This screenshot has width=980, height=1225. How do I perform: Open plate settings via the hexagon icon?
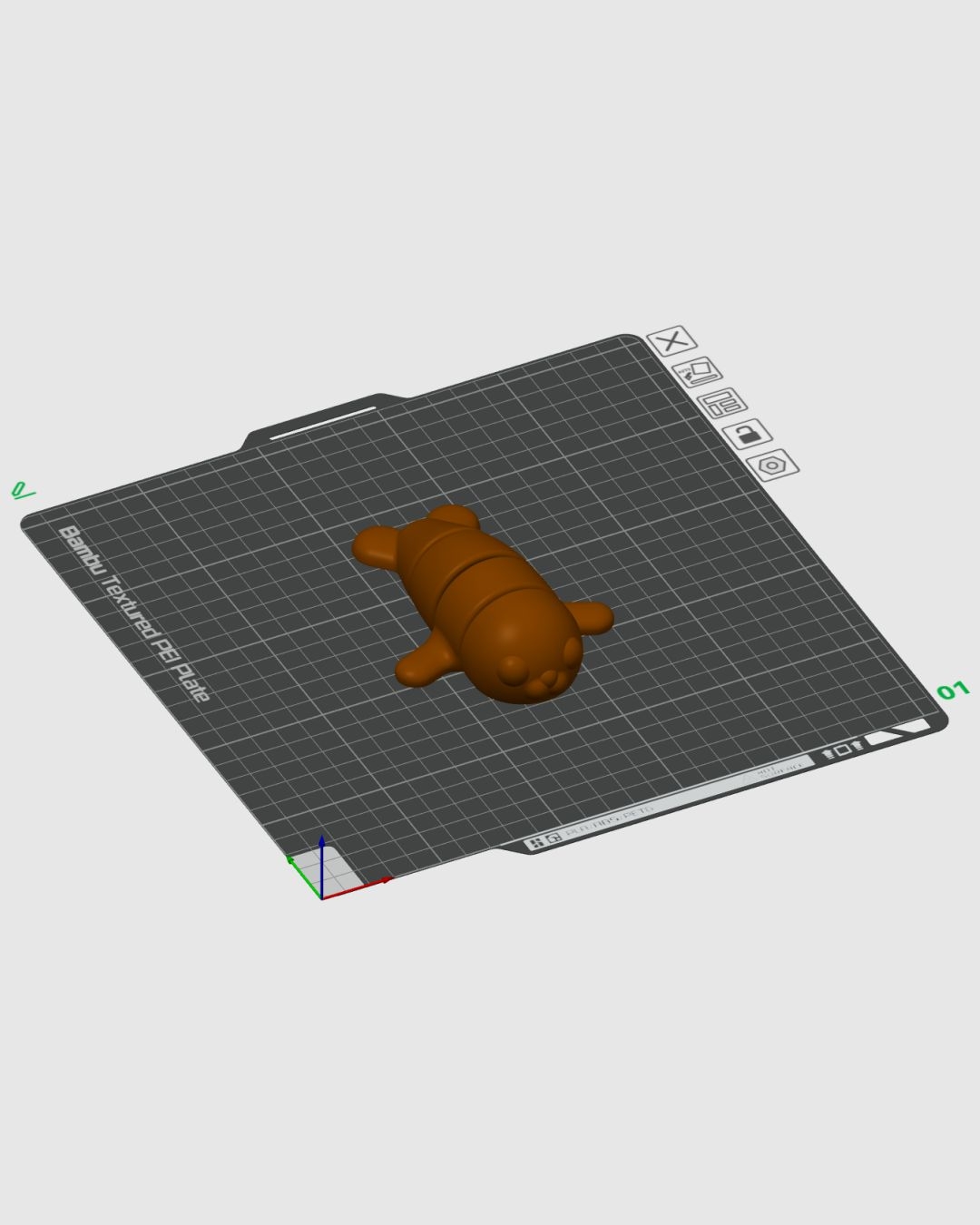[774, 464]
